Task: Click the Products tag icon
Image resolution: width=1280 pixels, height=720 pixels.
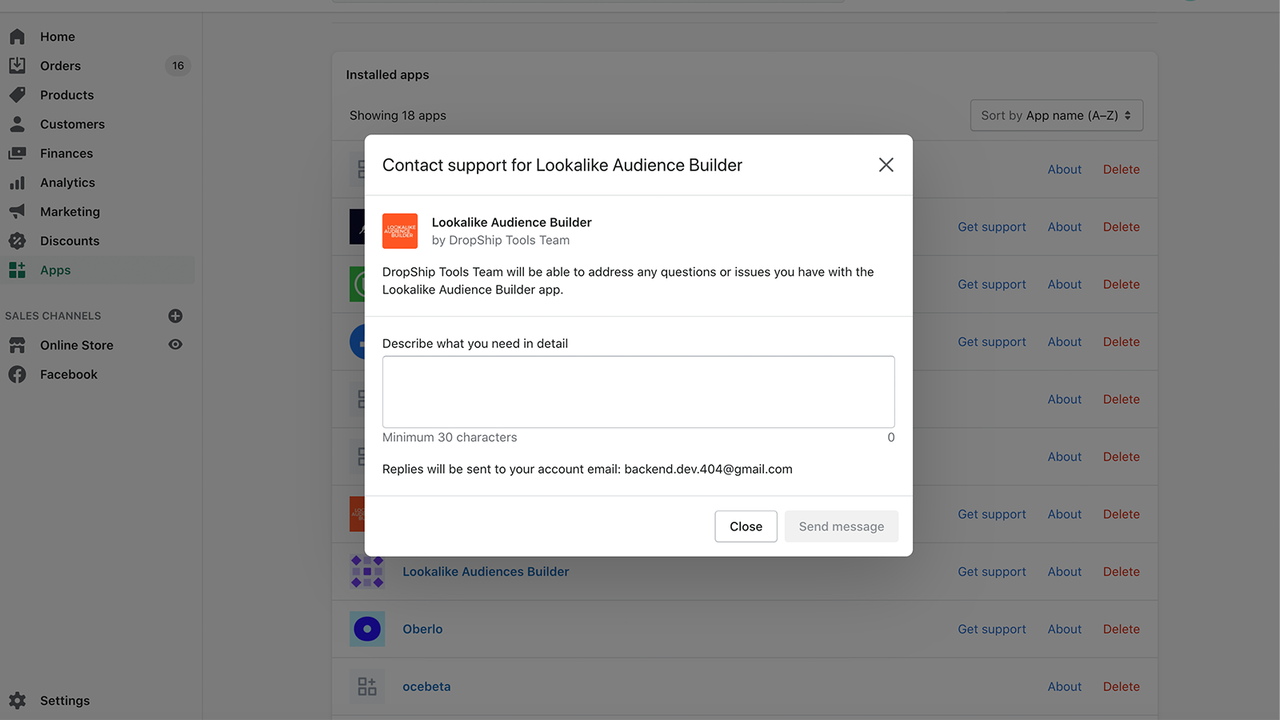Action: coord(17,95)
